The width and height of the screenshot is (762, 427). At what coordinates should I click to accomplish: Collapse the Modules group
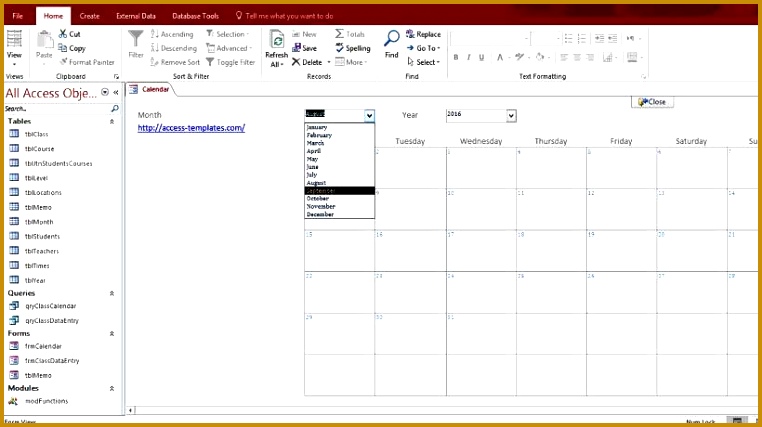click(112, 389)
